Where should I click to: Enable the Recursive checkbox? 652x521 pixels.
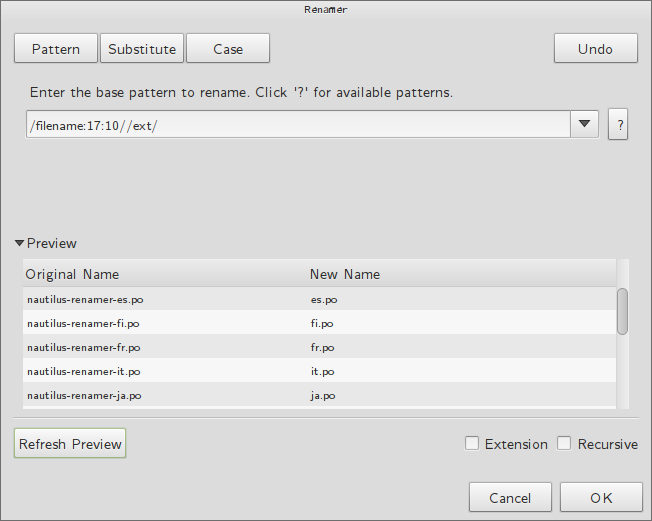pos(564,443)
